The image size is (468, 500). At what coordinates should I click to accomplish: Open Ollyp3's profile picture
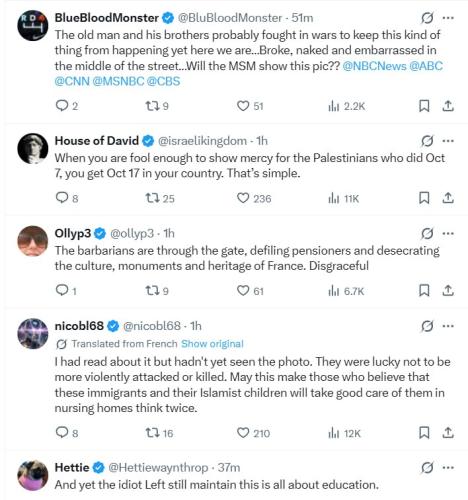[x=33, y=241]
